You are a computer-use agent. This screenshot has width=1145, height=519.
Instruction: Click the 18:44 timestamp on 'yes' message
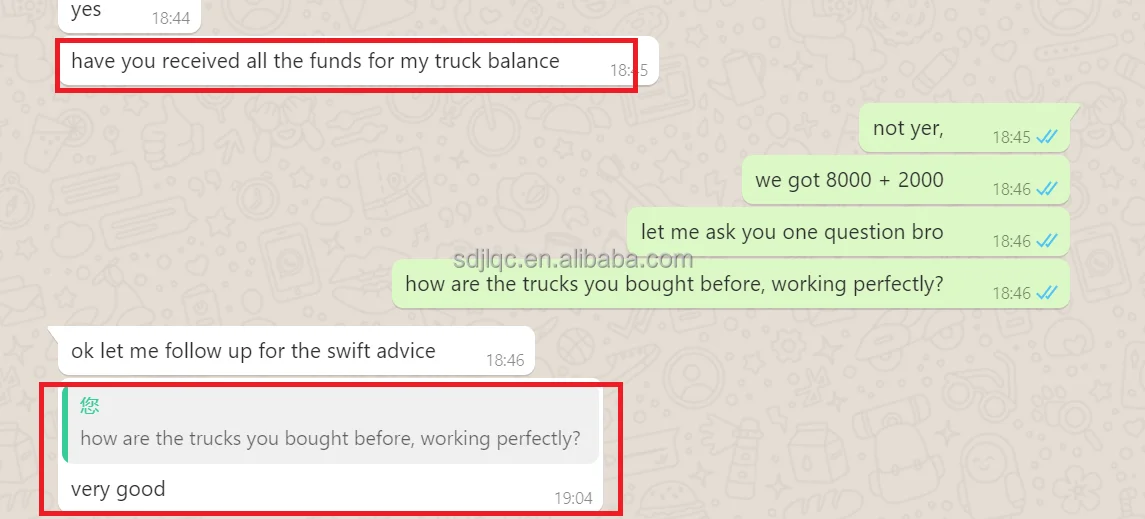[x=171, y=18]
